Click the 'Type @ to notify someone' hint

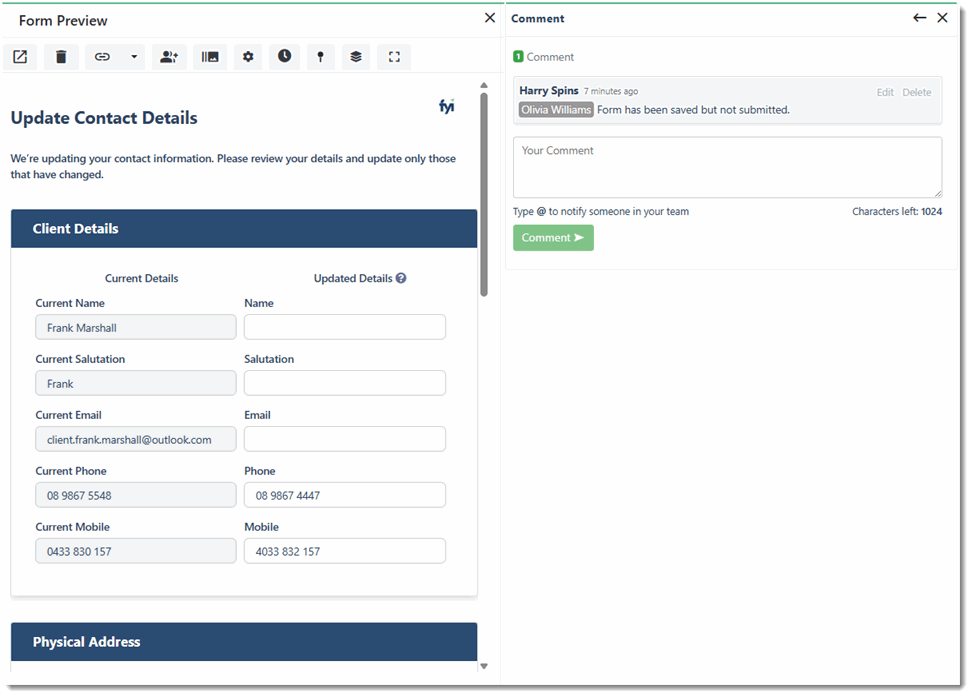[601, 211]
